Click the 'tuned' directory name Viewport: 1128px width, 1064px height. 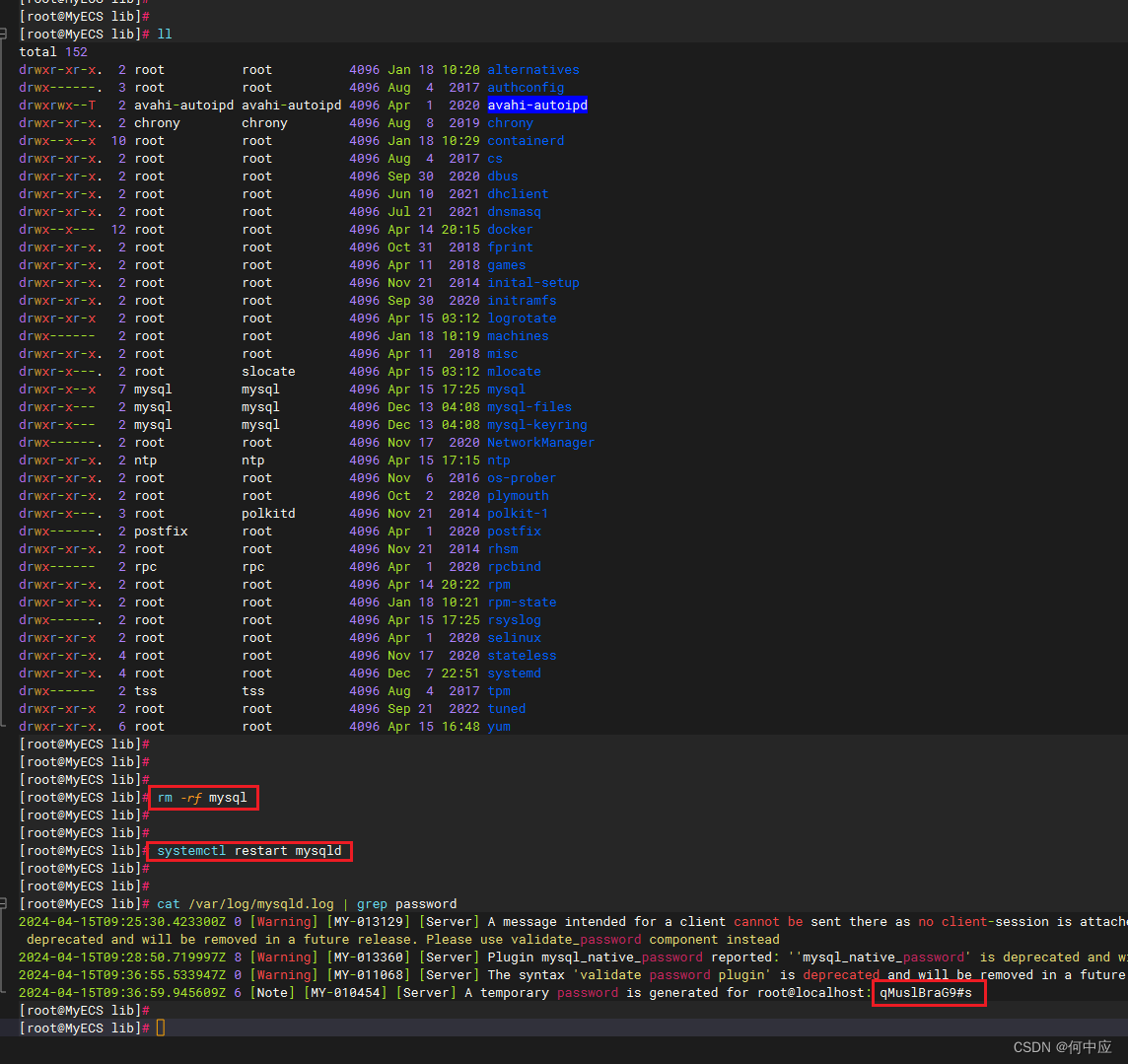[507, 709]
